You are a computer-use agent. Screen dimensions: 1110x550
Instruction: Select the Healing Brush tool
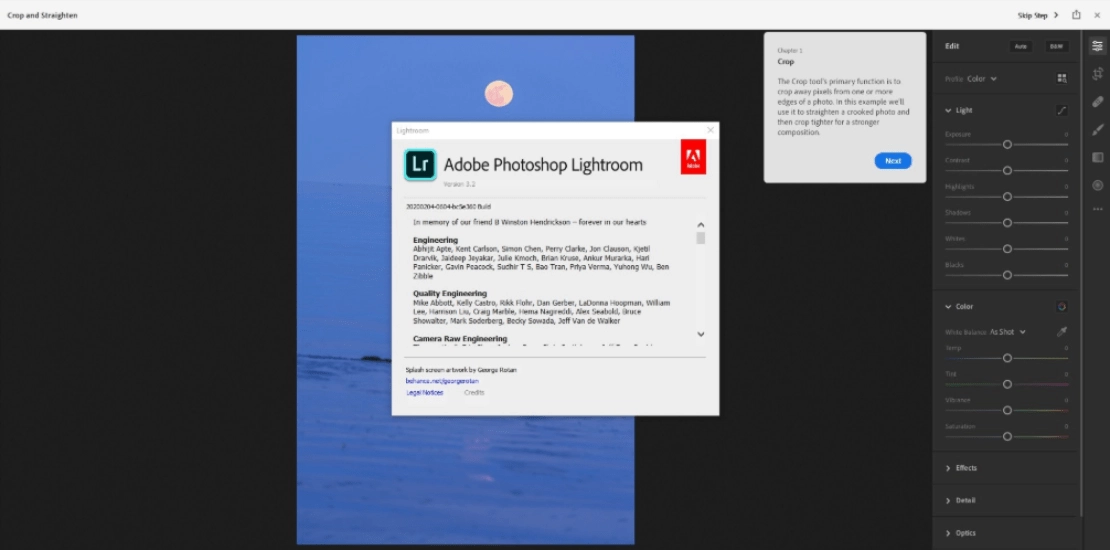click(1097, 102)
